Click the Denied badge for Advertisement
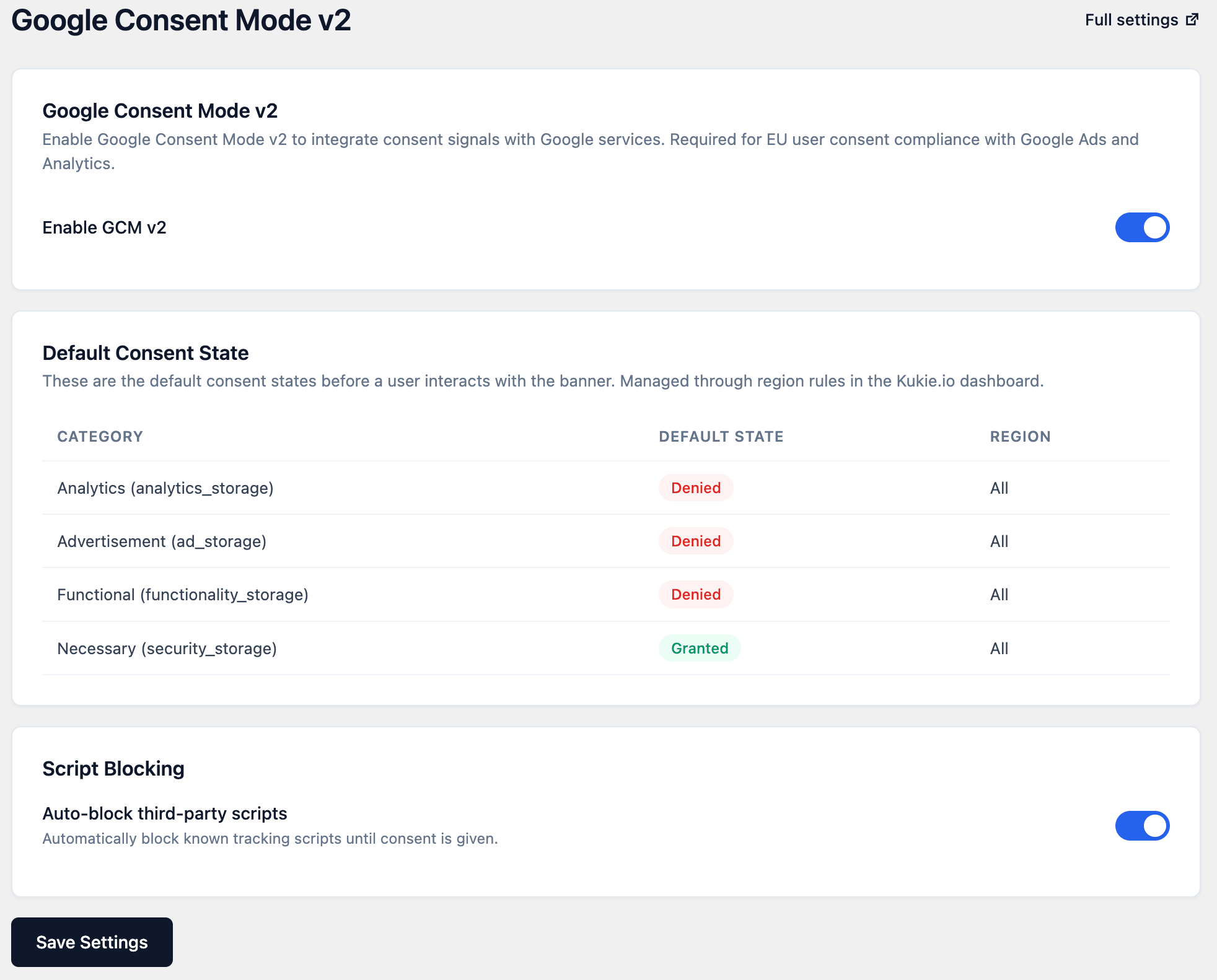Screen dimensions: 1217x980 tap(695, 541)
